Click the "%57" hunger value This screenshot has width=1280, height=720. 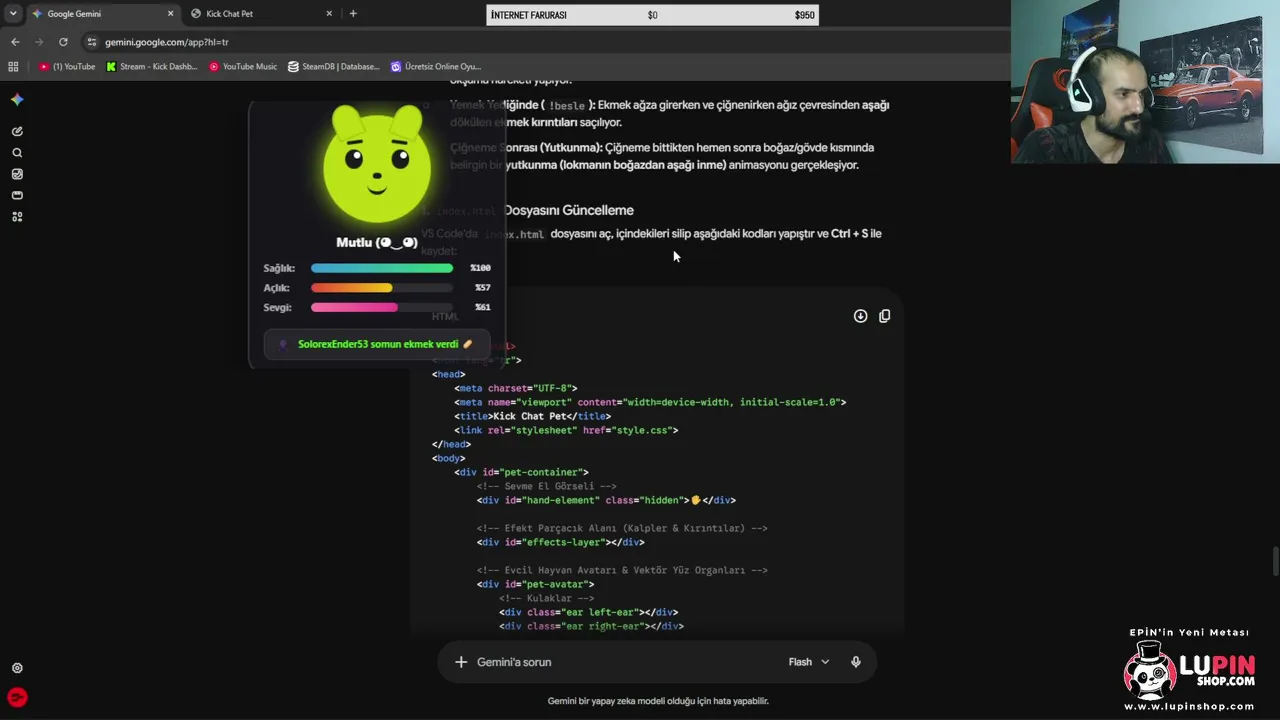(482, 288)
